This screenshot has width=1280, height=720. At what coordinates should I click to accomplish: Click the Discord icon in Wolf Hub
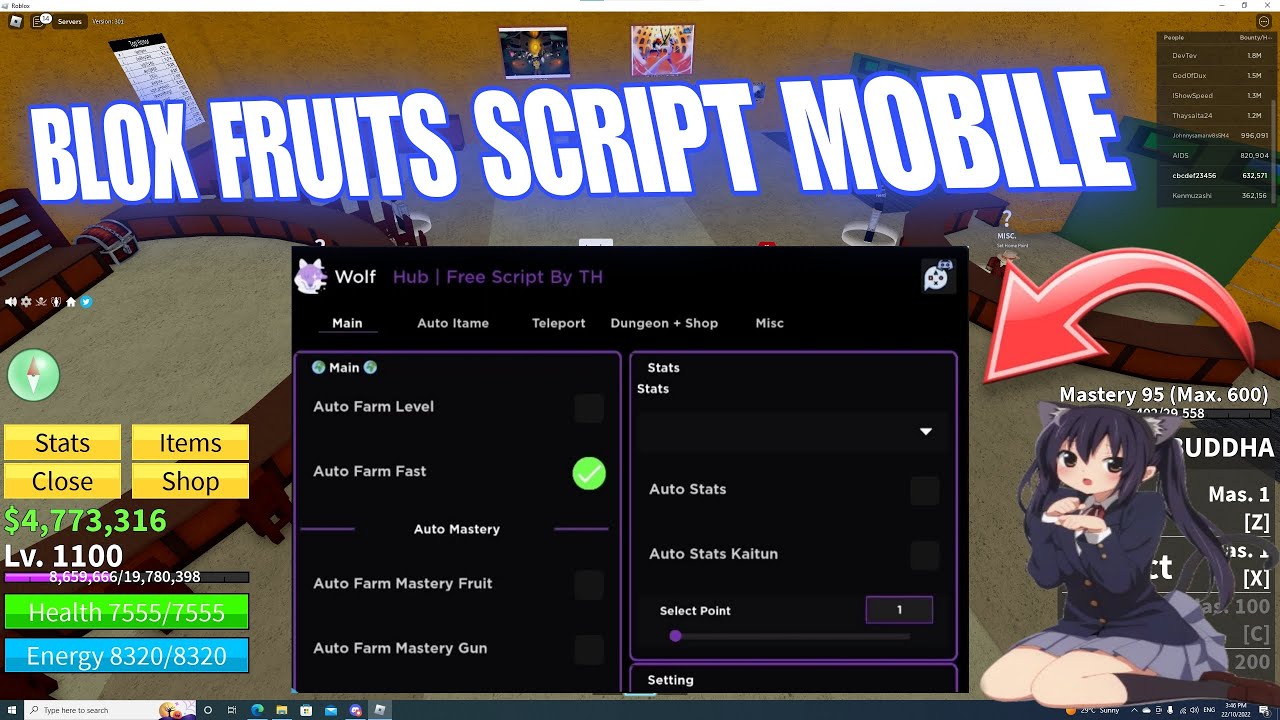[937, 277]
